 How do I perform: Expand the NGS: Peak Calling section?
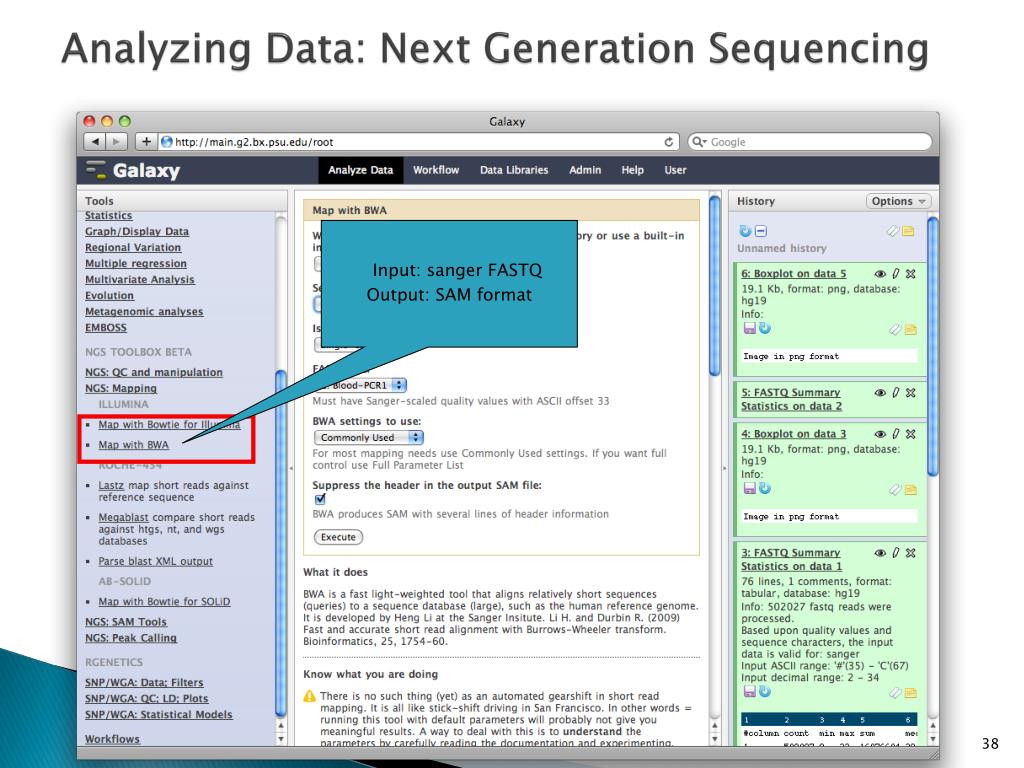tap(131, 638)
